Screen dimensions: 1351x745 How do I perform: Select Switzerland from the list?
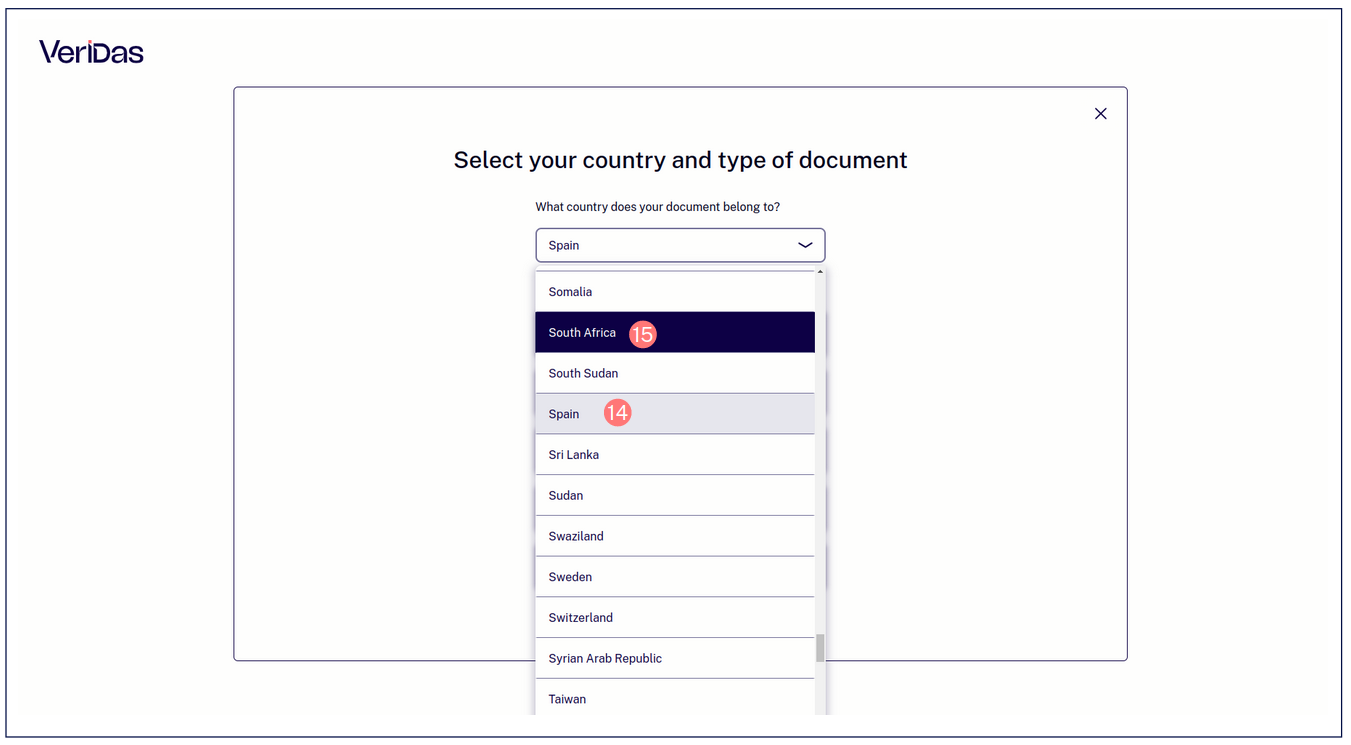[x=675, y=618]
